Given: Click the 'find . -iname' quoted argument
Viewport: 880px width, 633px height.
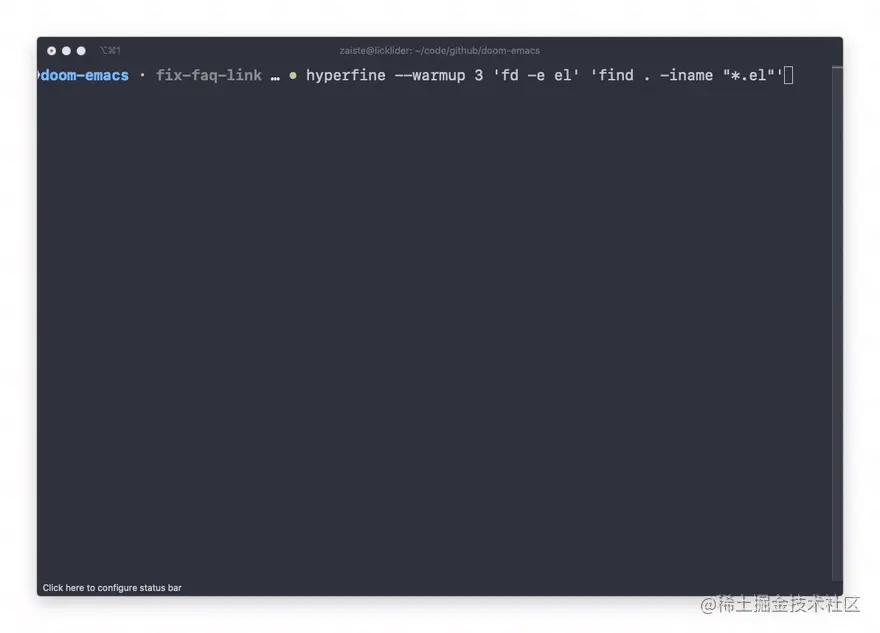Looking at the screenshot, I should pos(686,75).
